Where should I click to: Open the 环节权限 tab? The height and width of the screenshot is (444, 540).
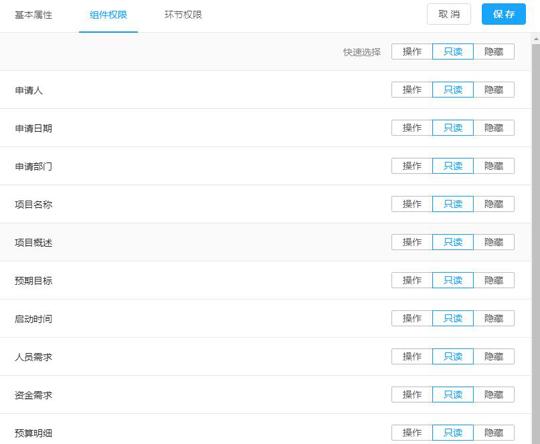click(183, 15)
